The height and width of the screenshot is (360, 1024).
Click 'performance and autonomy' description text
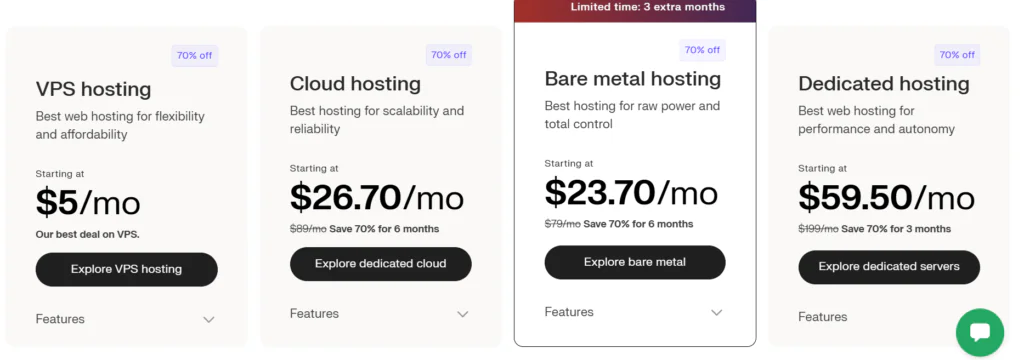pos(876,129)
